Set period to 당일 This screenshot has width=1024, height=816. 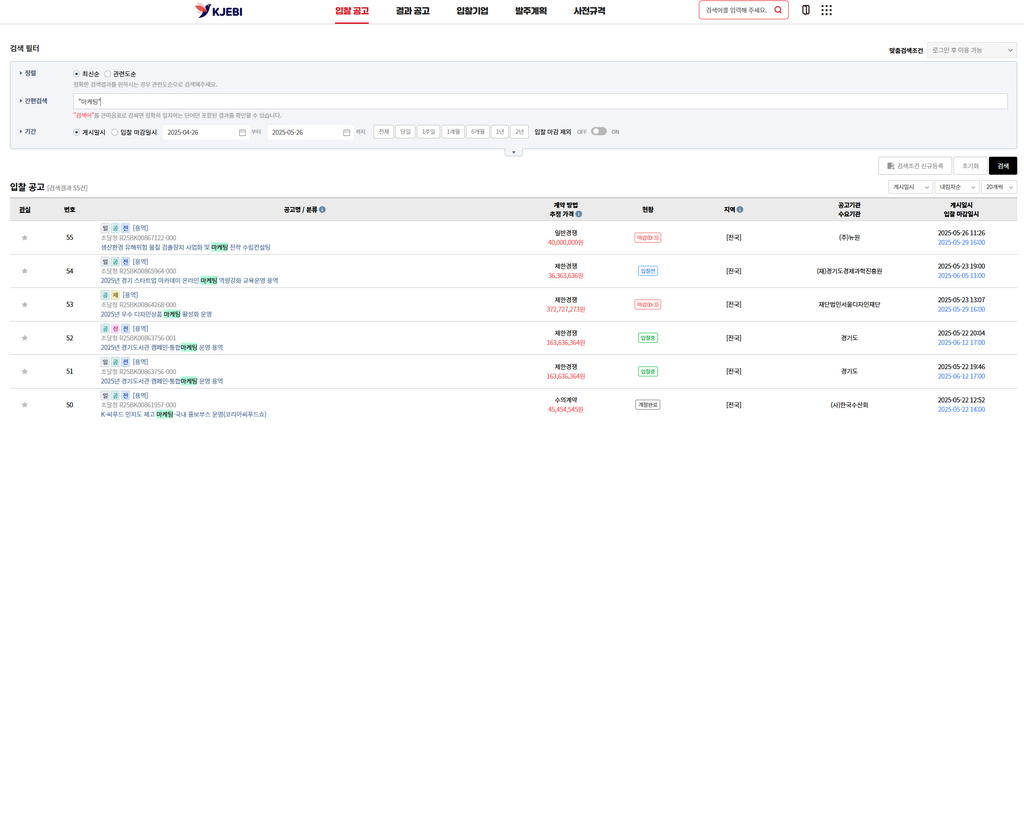(x=405, y=132)
